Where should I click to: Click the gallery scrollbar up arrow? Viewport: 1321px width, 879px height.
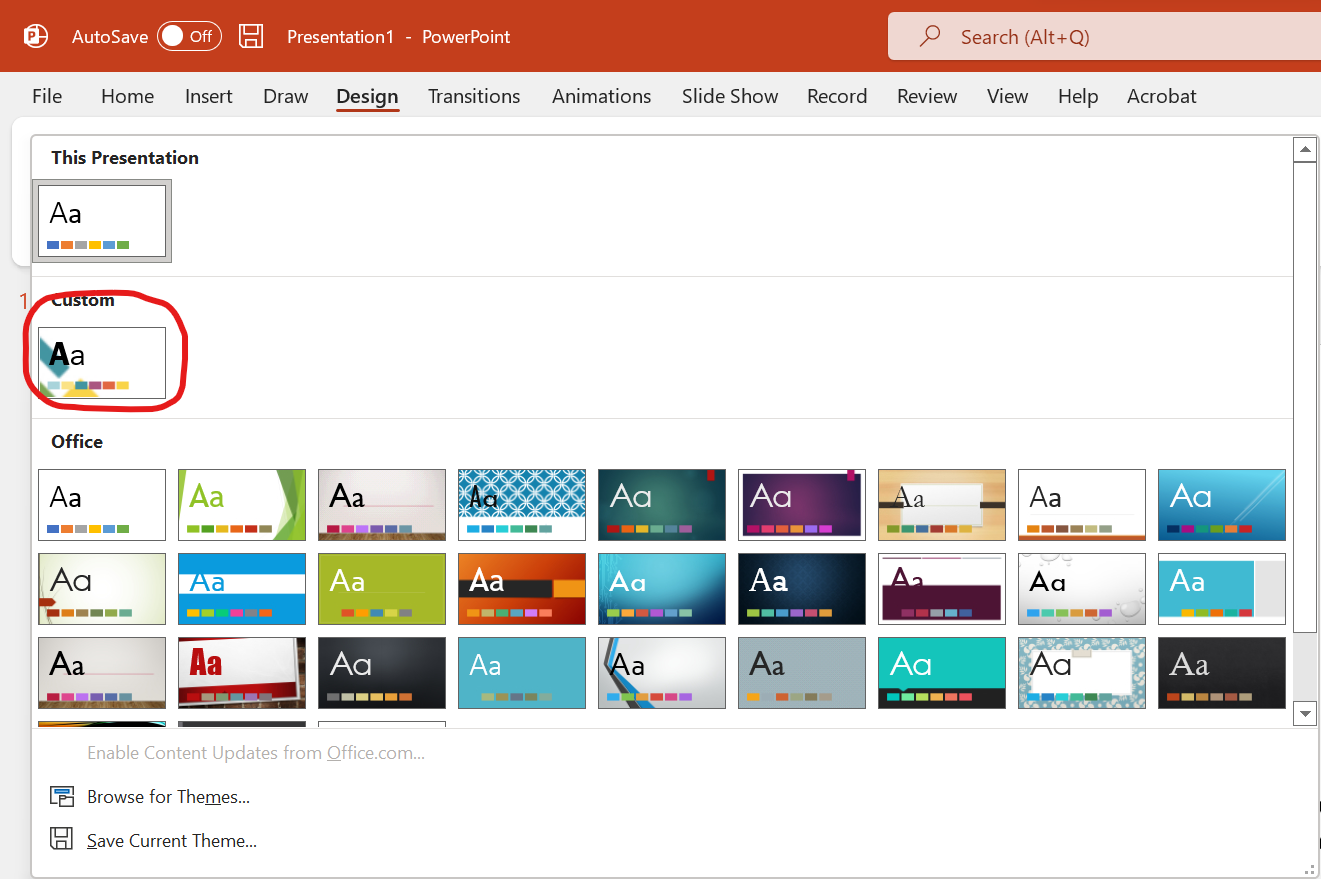click(1305, 150)
